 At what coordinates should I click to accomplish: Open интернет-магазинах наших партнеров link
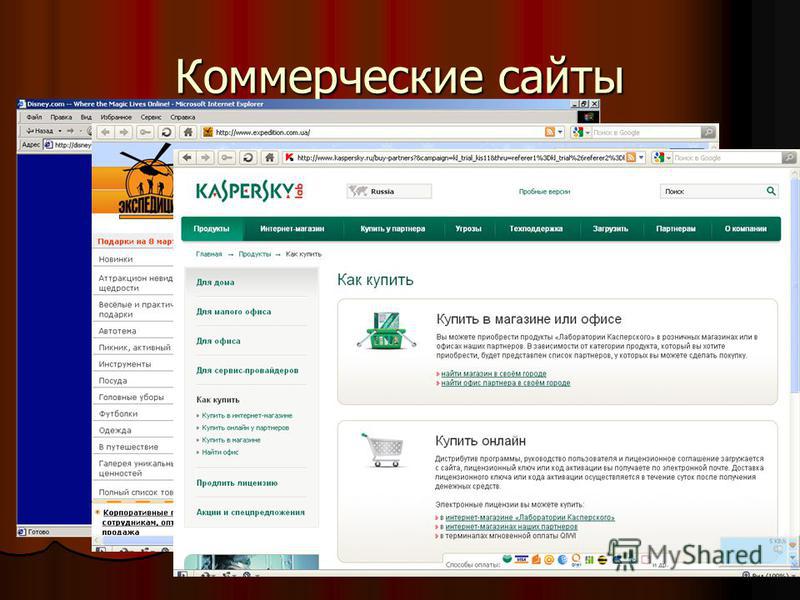coord(511,527)
